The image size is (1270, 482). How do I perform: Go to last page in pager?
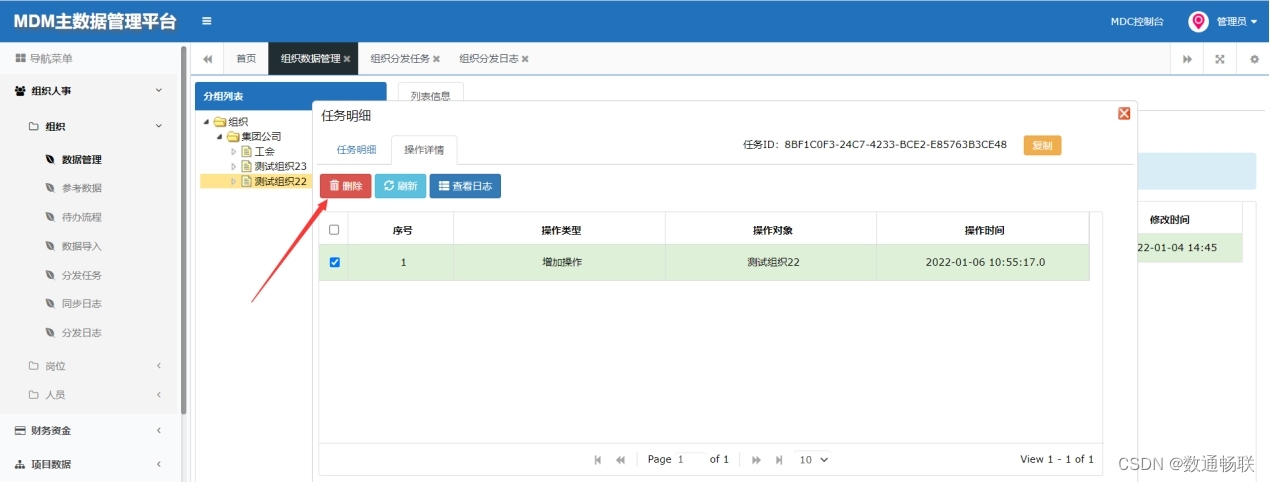pyautogui.click(x=778, y=460)
